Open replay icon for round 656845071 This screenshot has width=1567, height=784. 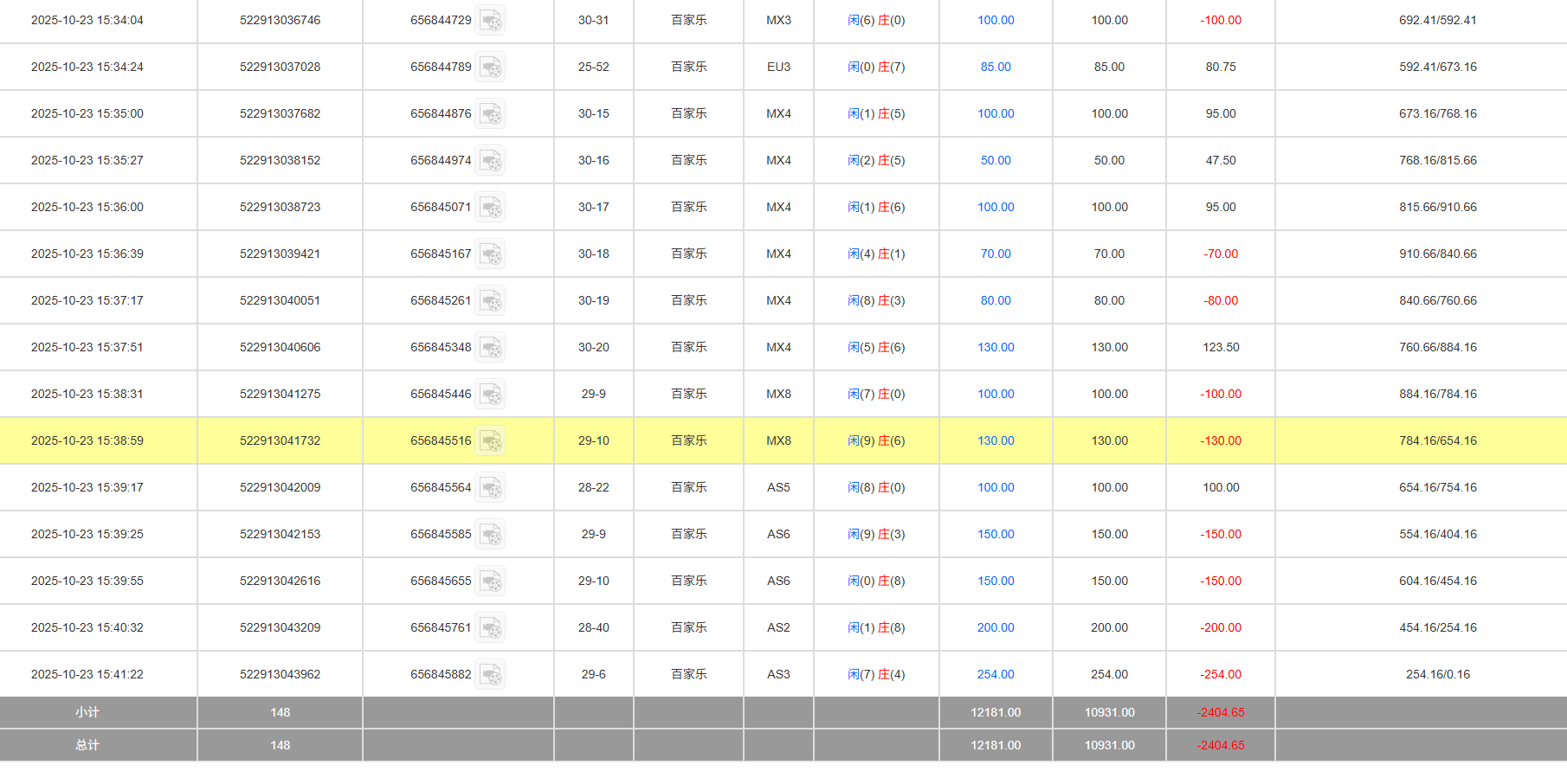[x=490, y=207]
